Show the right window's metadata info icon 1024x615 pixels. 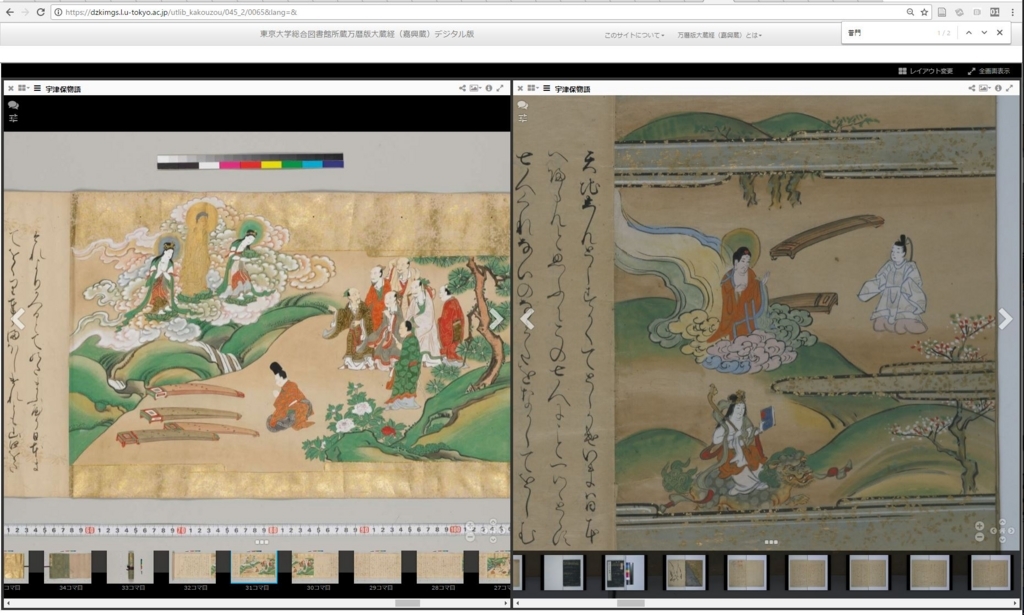tap(998, 88)
